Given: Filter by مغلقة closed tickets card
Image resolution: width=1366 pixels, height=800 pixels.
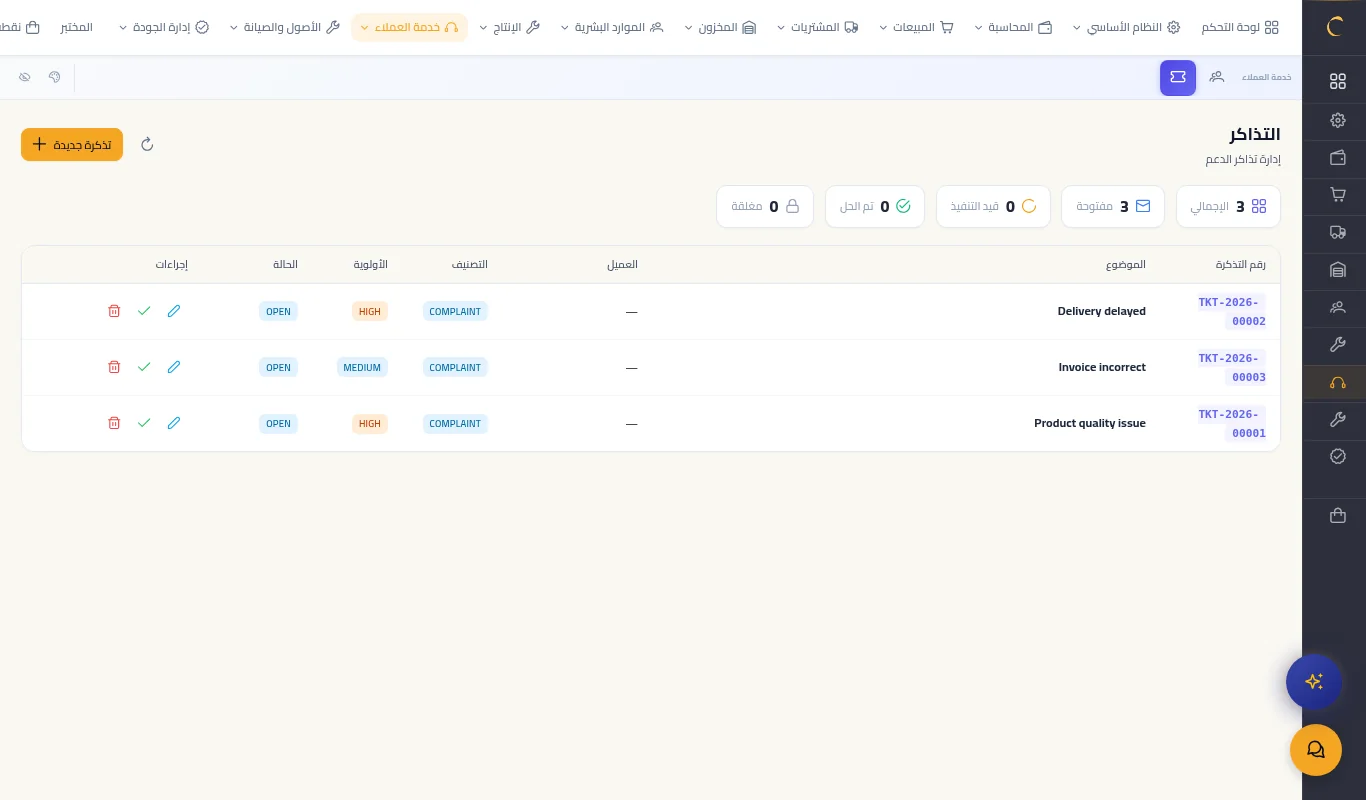Looking at the screenshot, I should point(765,206).
